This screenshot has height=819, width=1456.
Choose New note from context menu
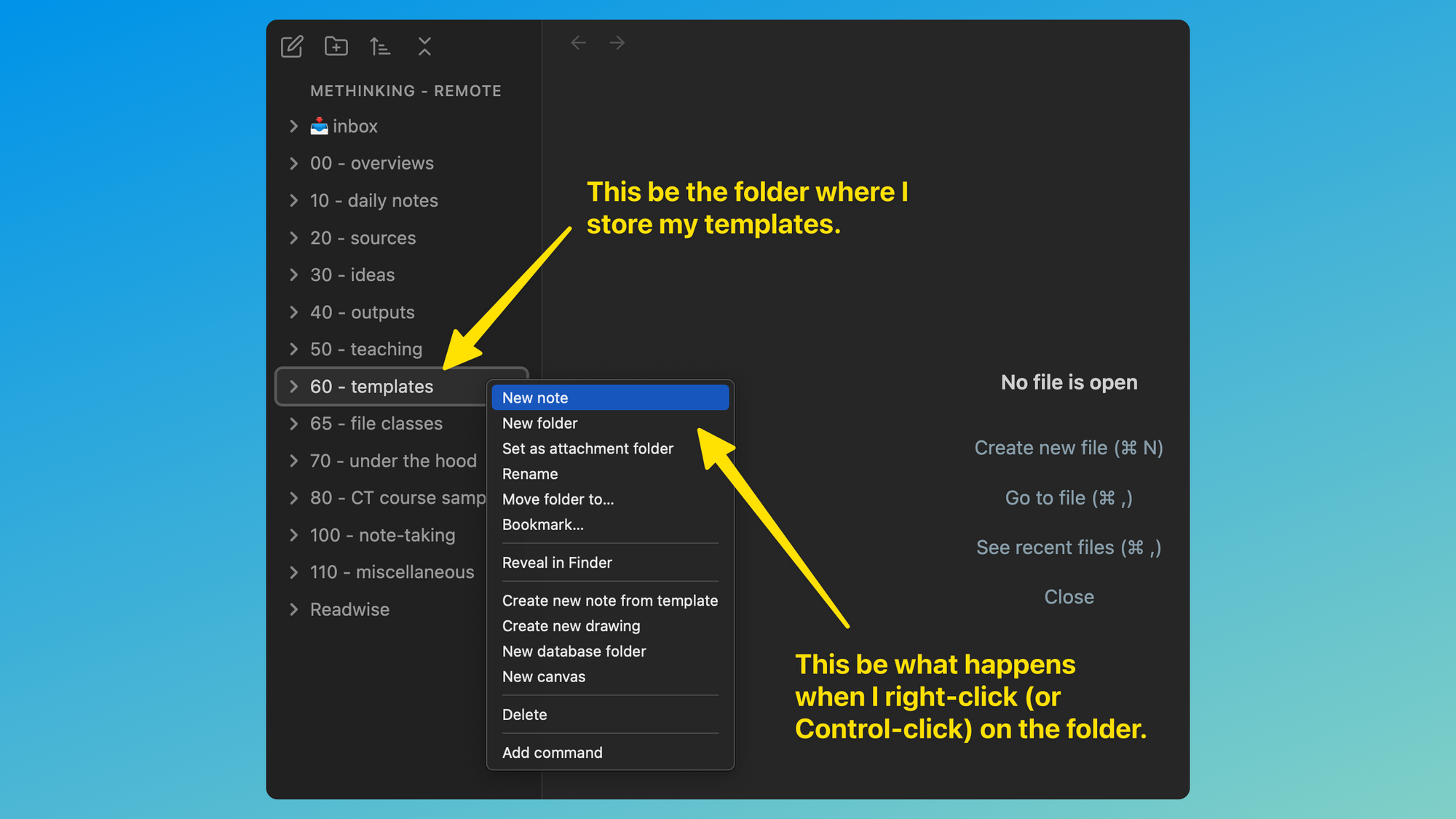pyautogui.click(x=535, y=398)
